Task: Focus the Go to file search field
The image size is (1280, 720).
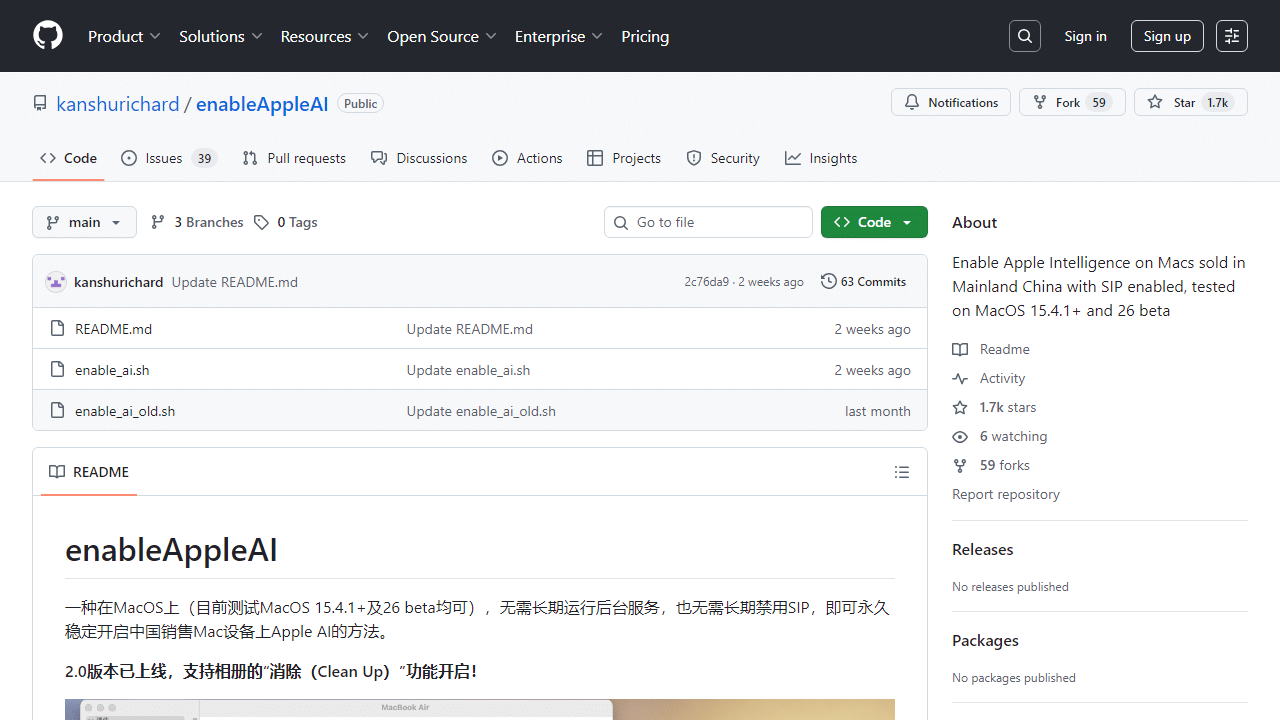Action: coord(708,222)
